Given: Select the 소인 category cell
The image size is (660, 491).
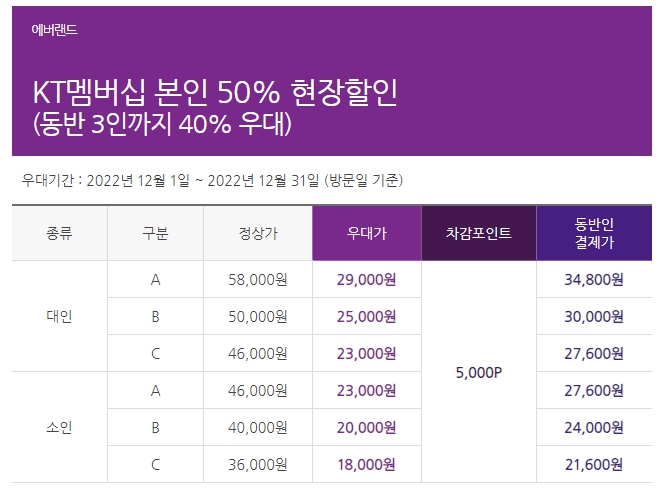Looking at the screenshot, I should (x=59, y=427).
